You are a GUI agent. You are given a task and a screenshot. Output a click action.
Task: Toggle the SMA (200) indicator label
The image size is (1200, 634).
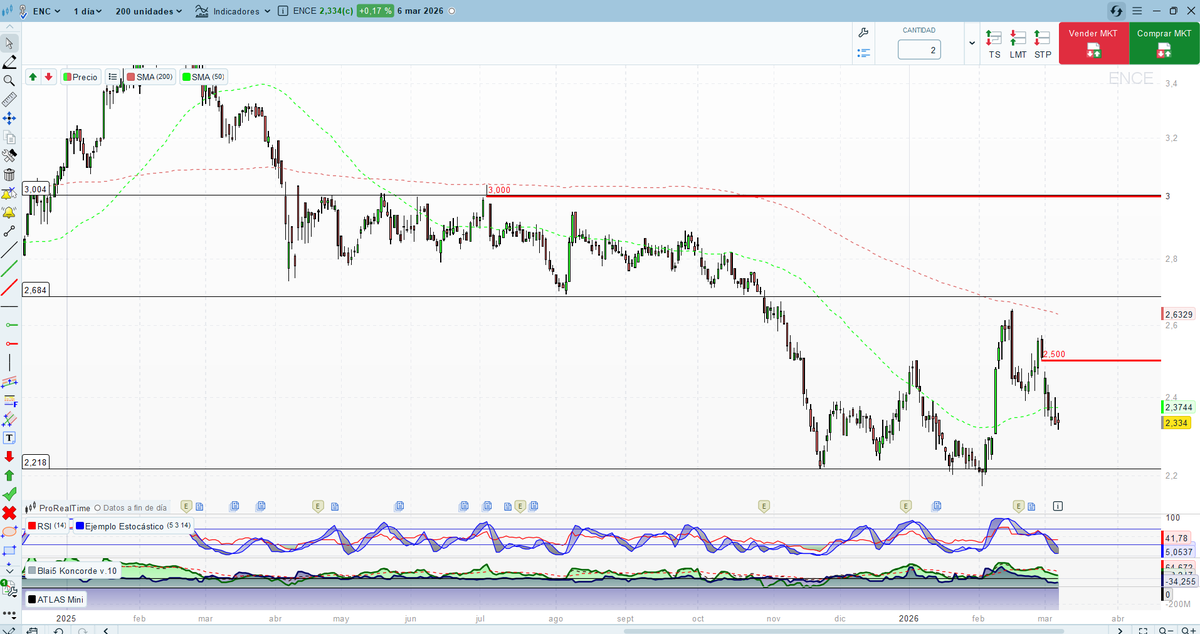(149, 76)
